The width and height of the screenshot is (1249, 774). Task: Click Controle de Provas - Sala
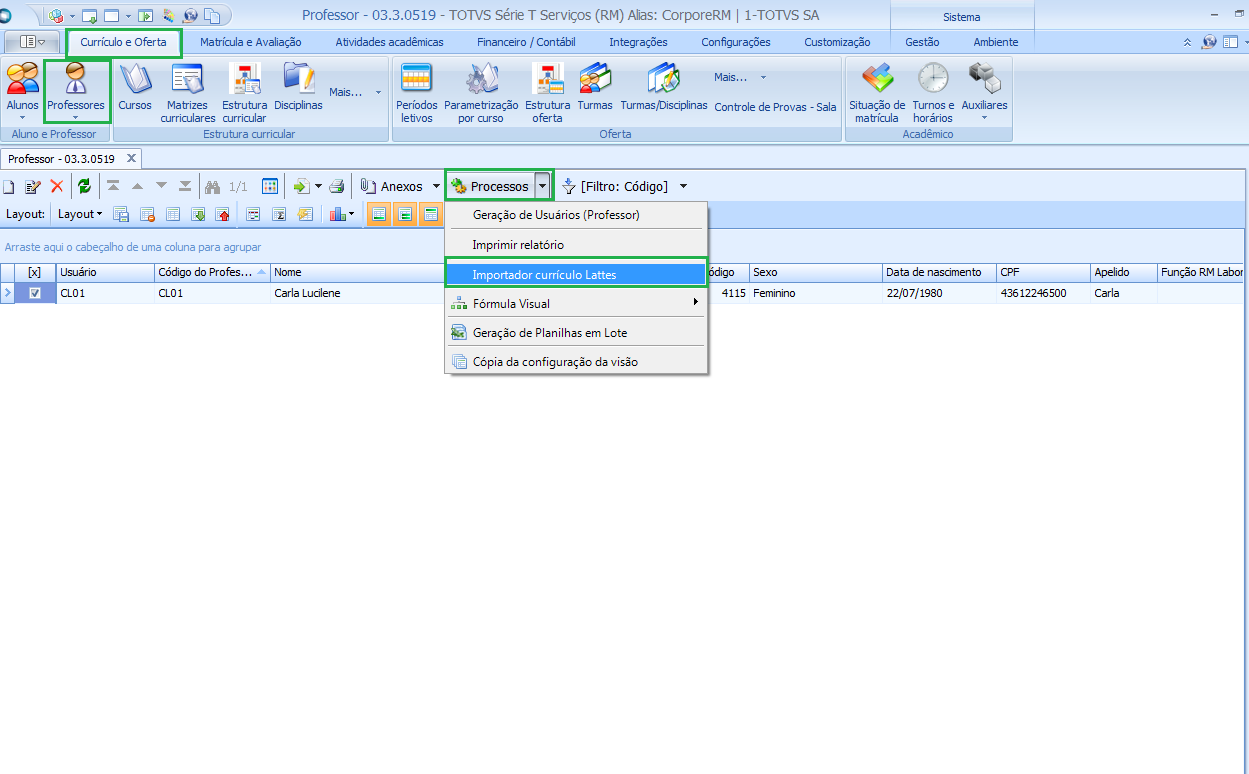pos(775,107)
